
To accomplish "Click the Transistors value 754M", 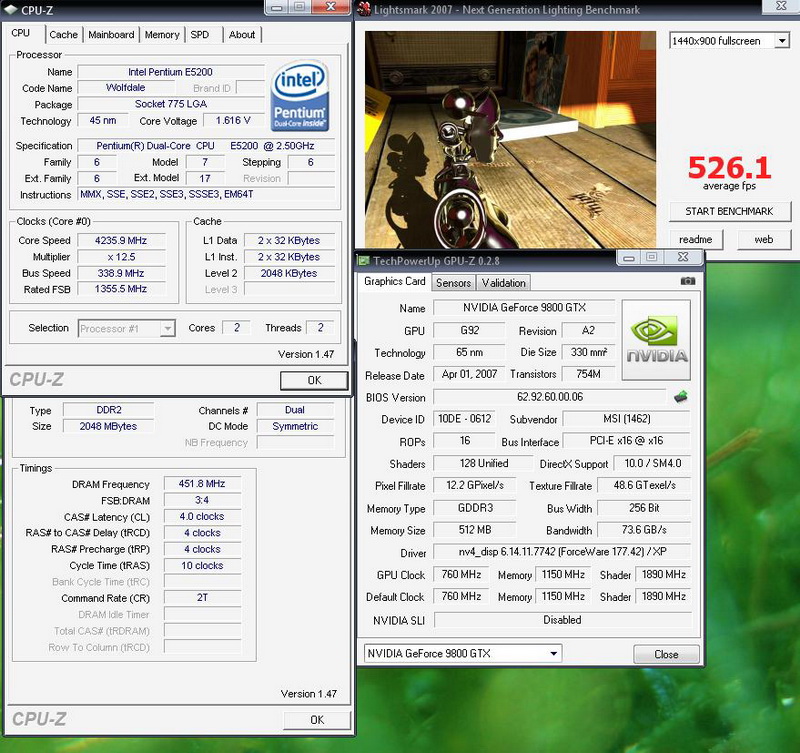I will pyautogui.click(x=589, y=374).
